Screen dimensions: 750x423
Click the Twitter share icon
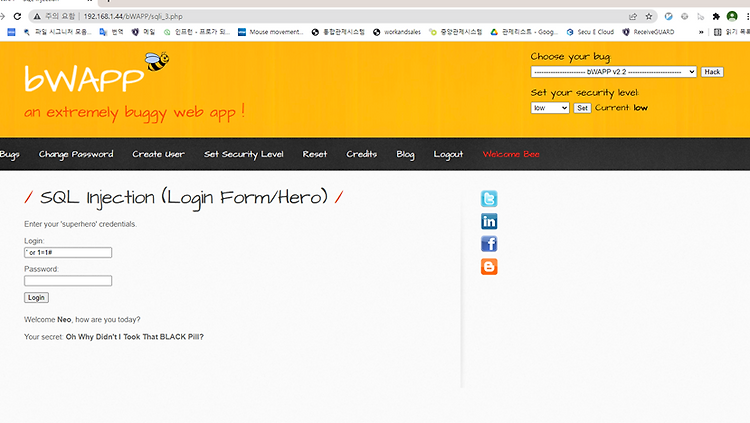pos(489,199)
